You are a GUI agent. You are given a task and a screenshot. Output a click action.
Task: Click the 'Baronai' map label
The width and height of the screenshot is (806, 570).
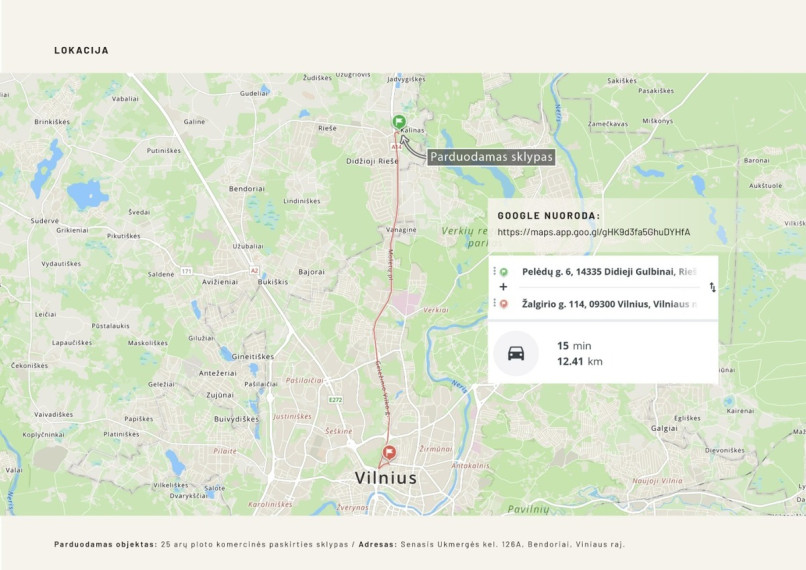pyautogui.click(x=757, y=160)
